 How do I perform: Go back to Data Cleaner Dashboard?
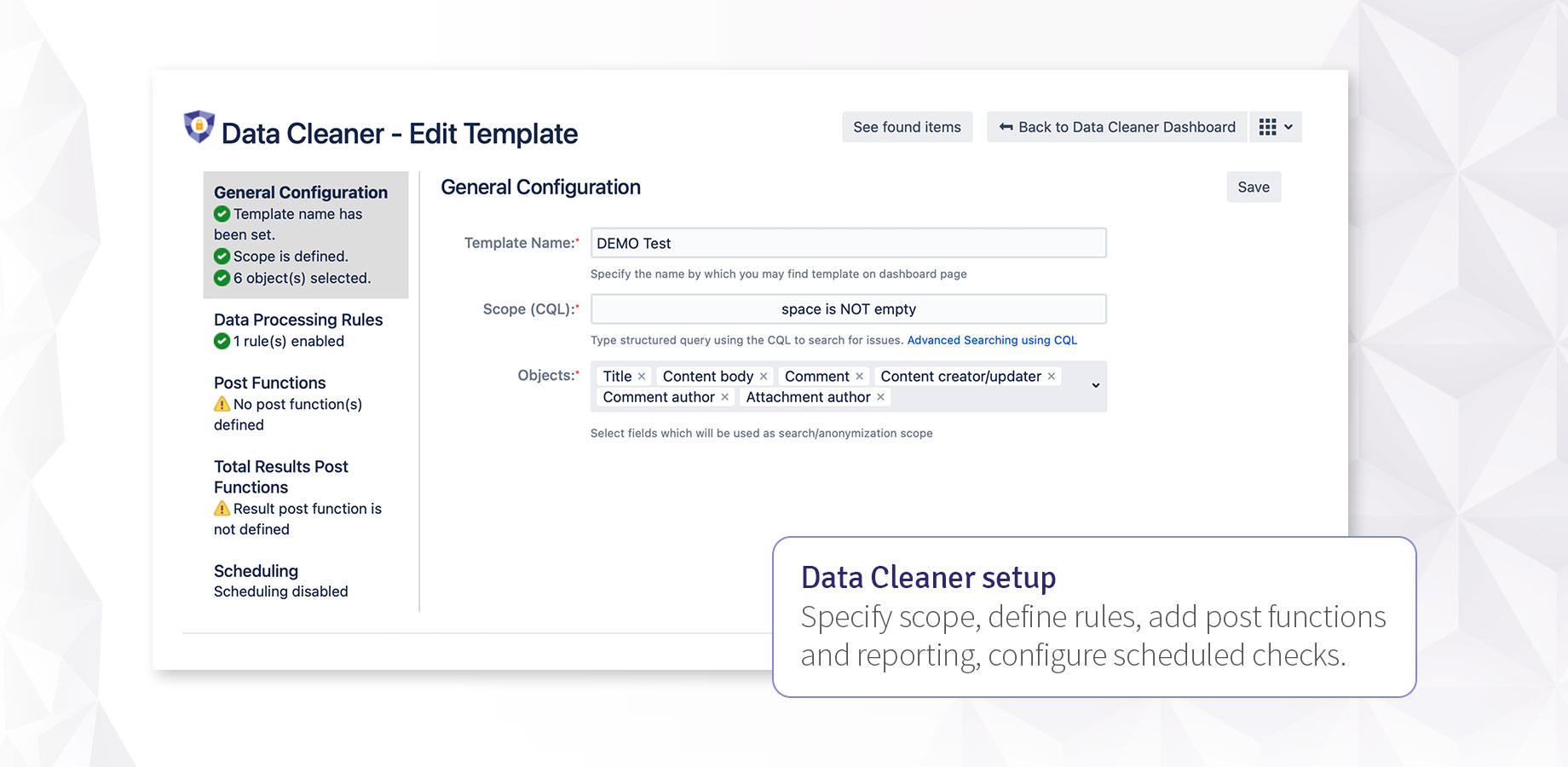point(1117,127)
